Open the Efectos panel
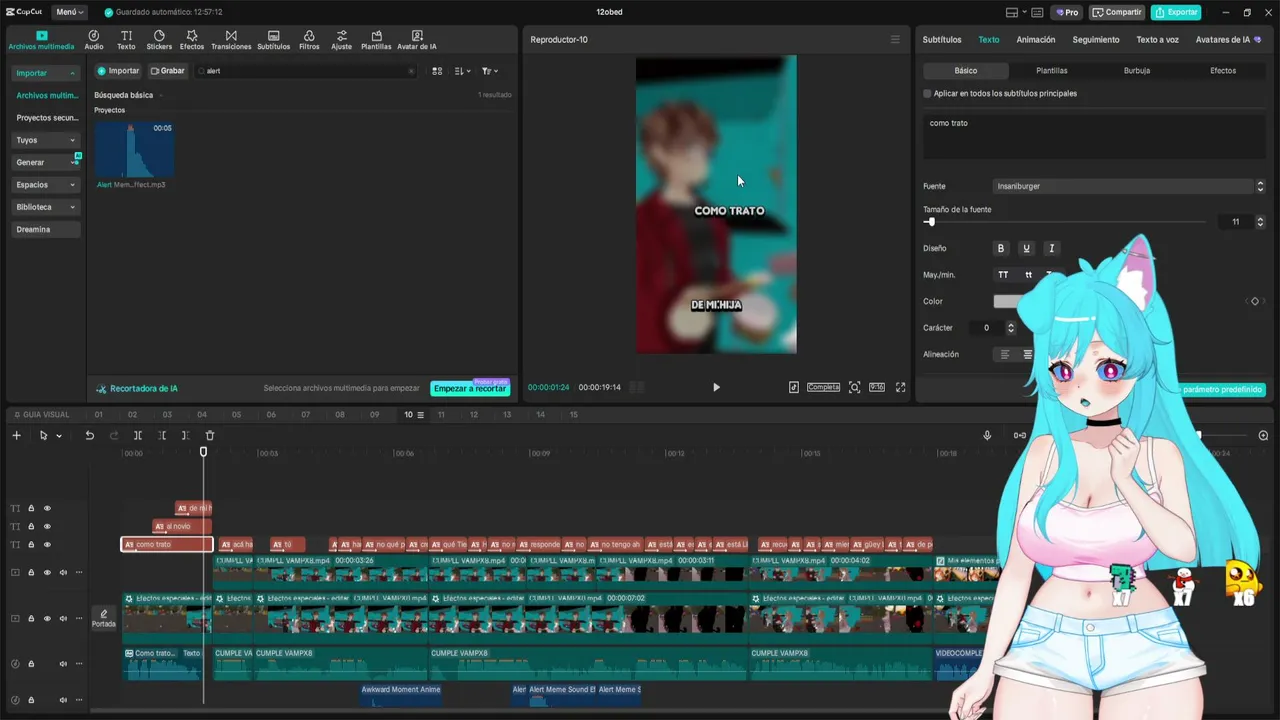This screenshot has height=720, width=1280. 192,40
